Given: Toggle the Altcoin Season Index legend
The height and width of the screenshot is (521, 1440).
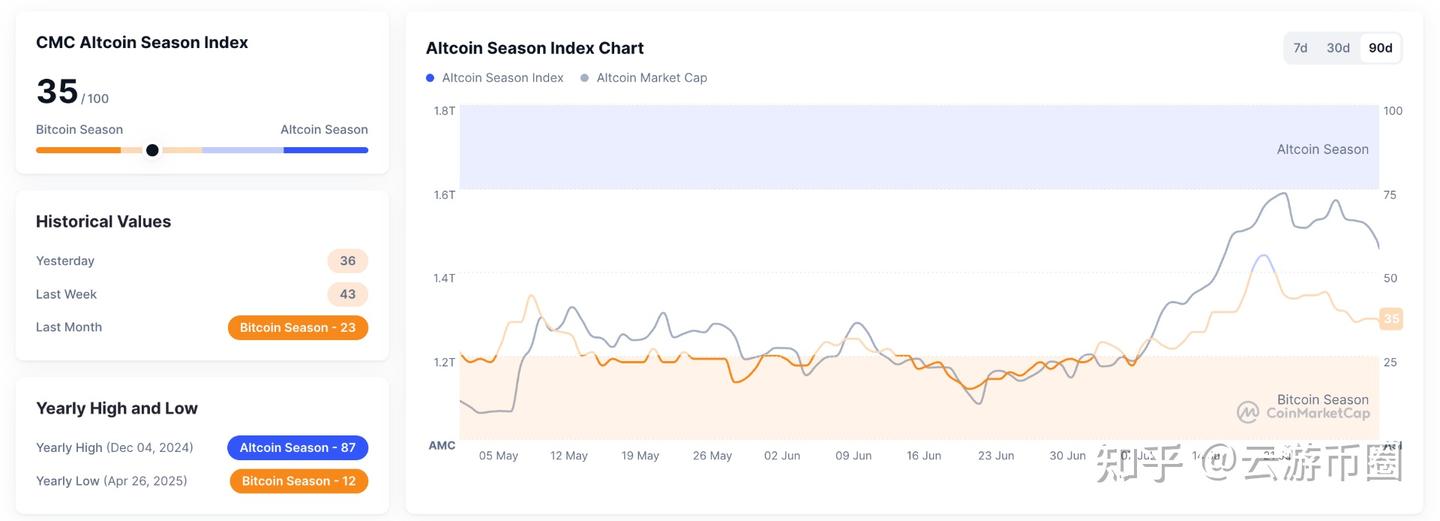Looking at the screenshot, I should point(502,78).
